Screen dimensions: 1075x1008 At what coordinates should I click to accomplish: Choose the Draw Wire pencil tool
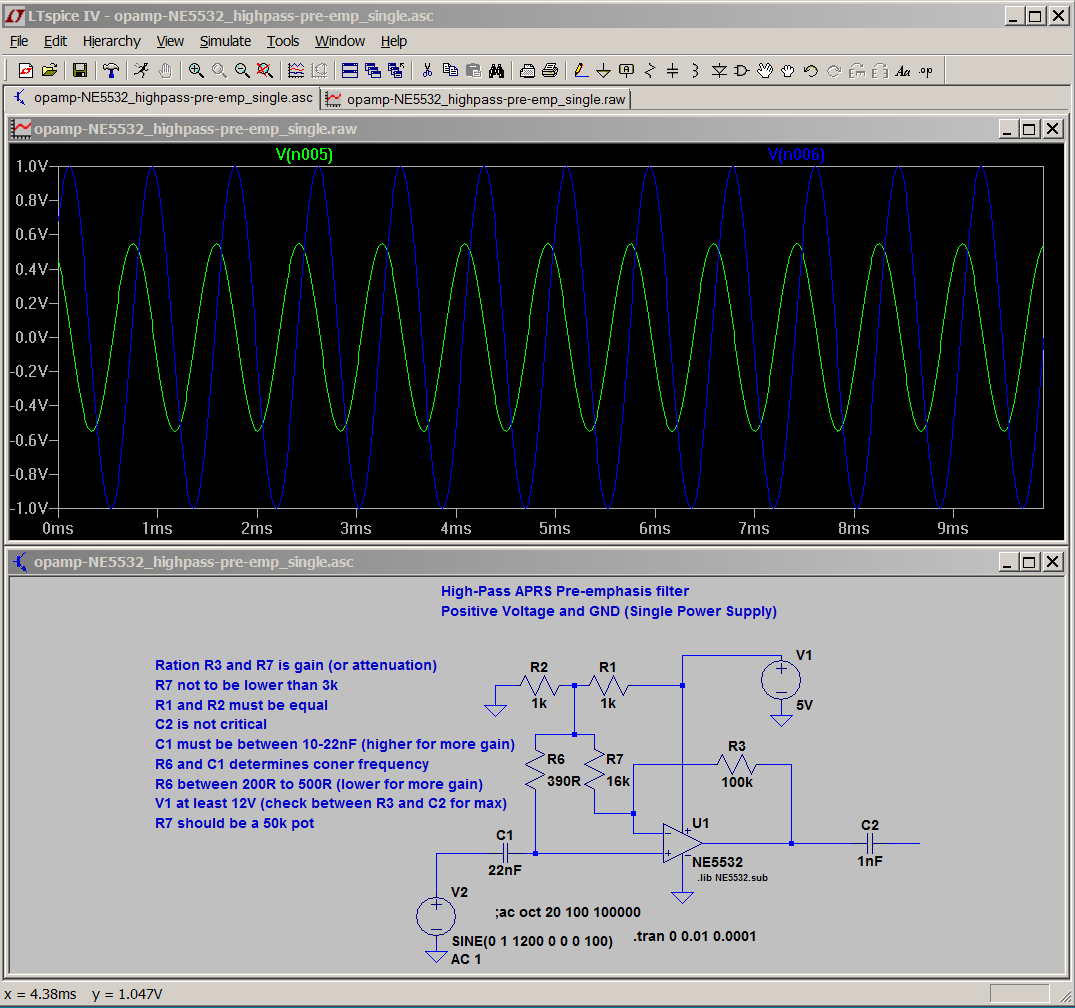580,70
